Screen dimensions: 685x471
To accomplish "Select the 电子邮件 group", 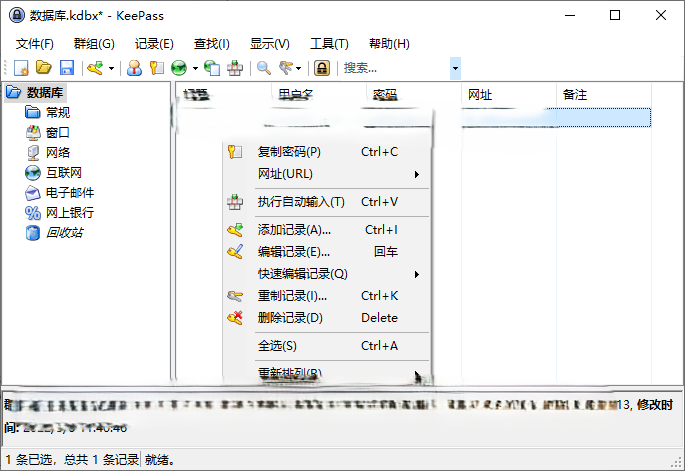I will [x=70, y=193].
